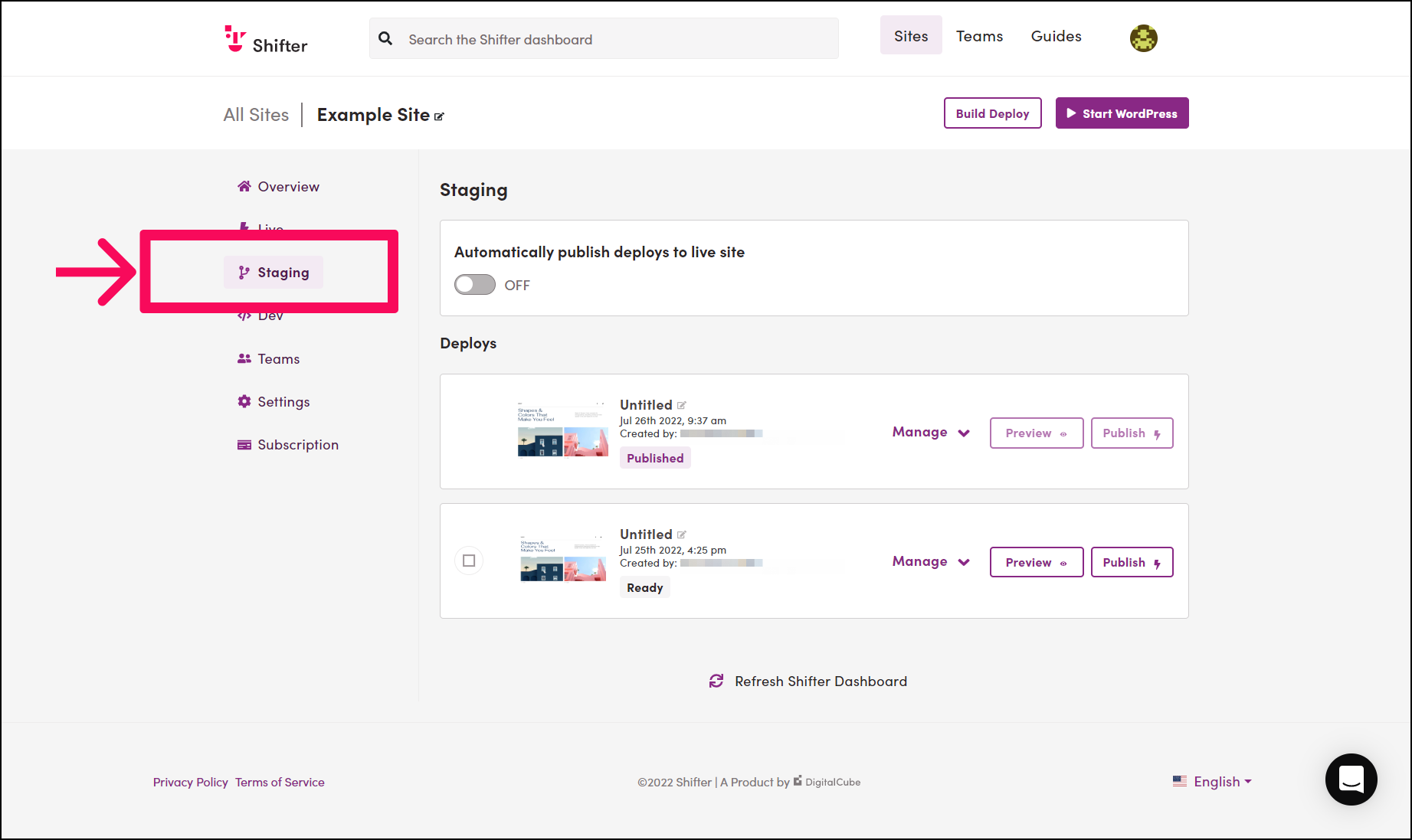Open the Privacy Policy link
1412x840 pixels.
191,783
